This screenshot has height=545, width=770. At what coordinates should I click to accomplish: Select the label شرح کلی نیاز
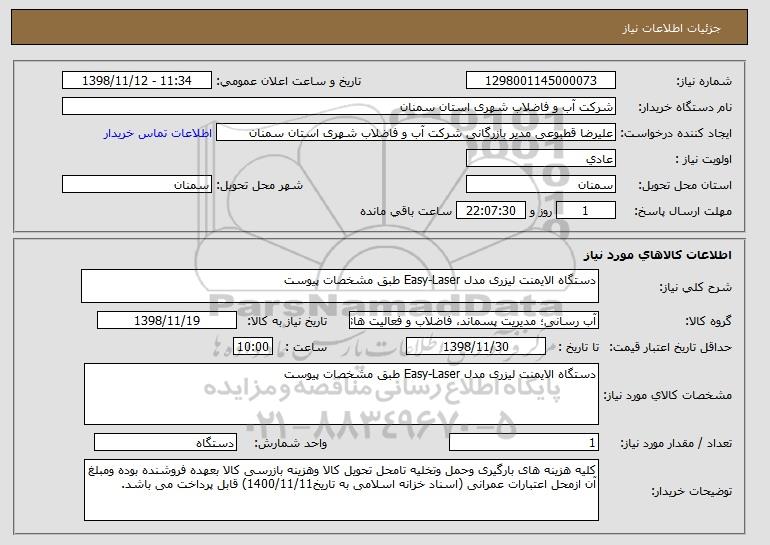tap(695, 287)
